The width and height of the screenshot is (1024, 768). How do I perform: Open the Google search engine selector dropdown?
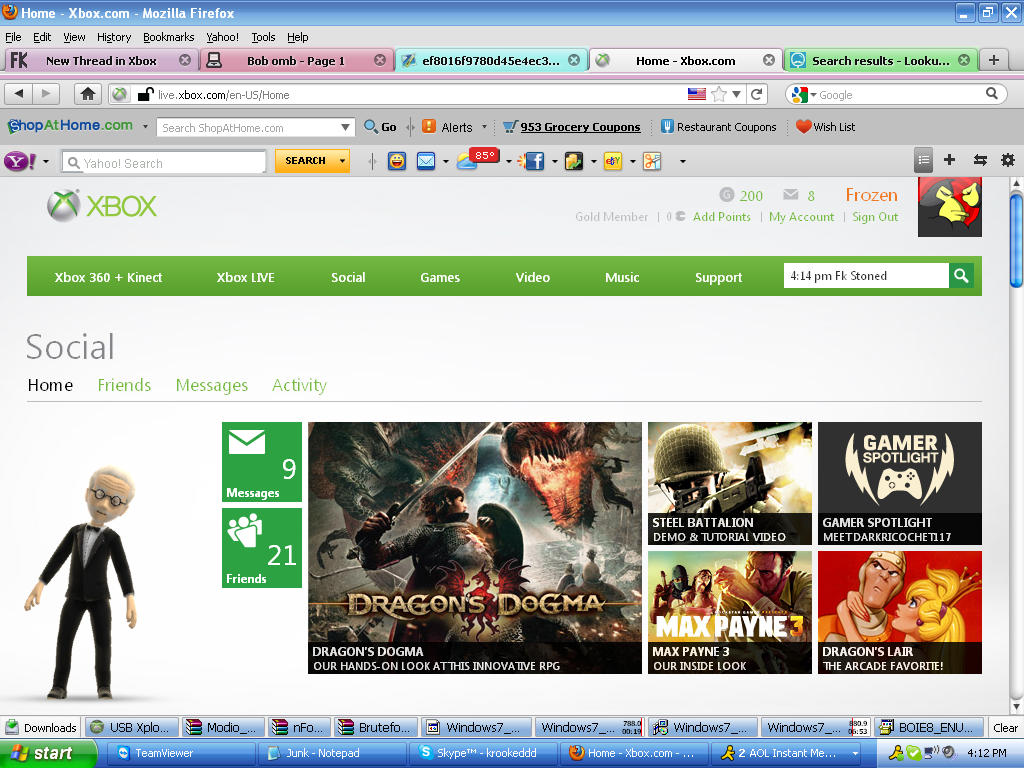pos(813,95)
